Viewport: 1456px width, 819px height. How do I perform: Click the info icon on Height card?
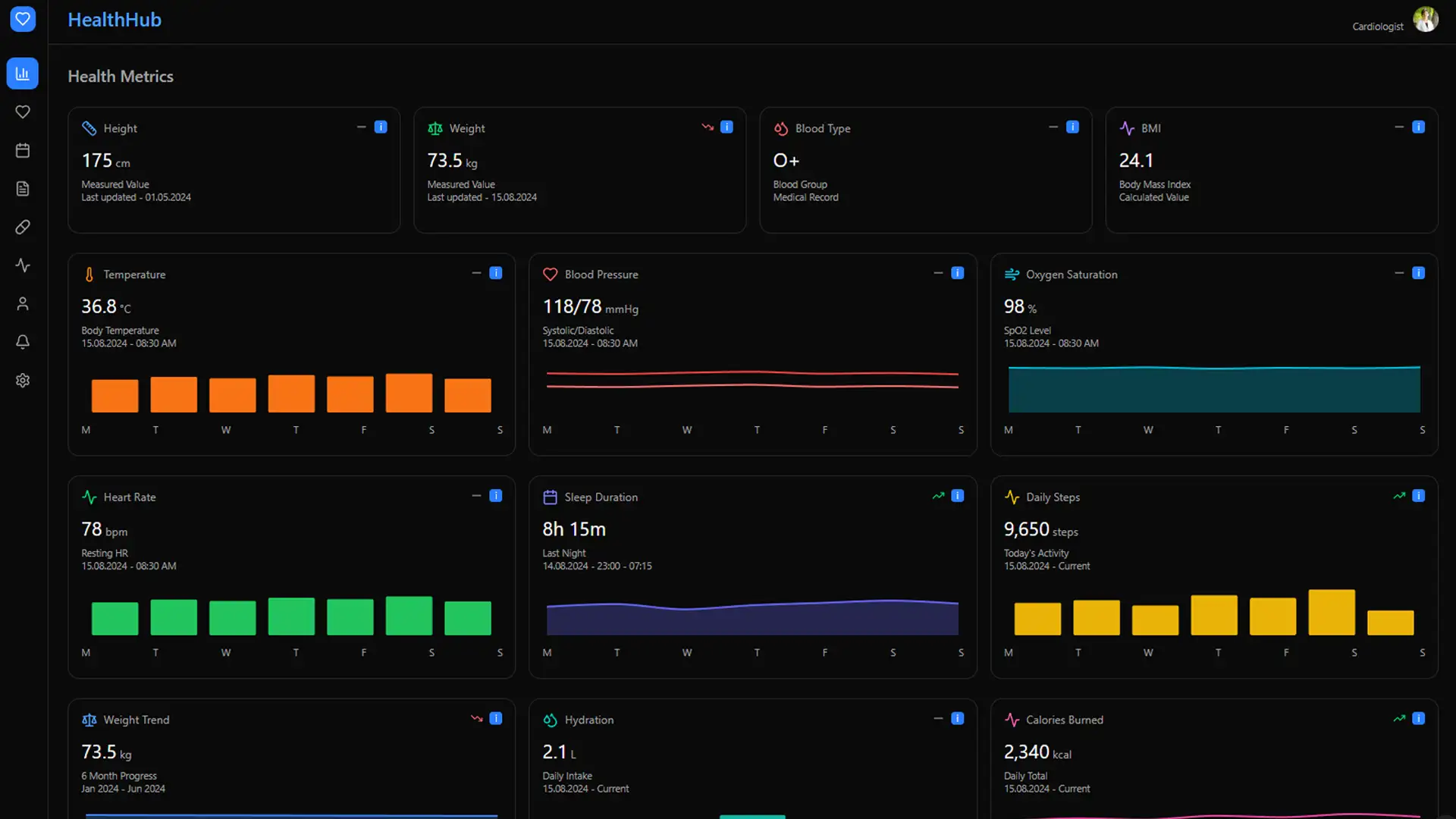tap(381, 127)
